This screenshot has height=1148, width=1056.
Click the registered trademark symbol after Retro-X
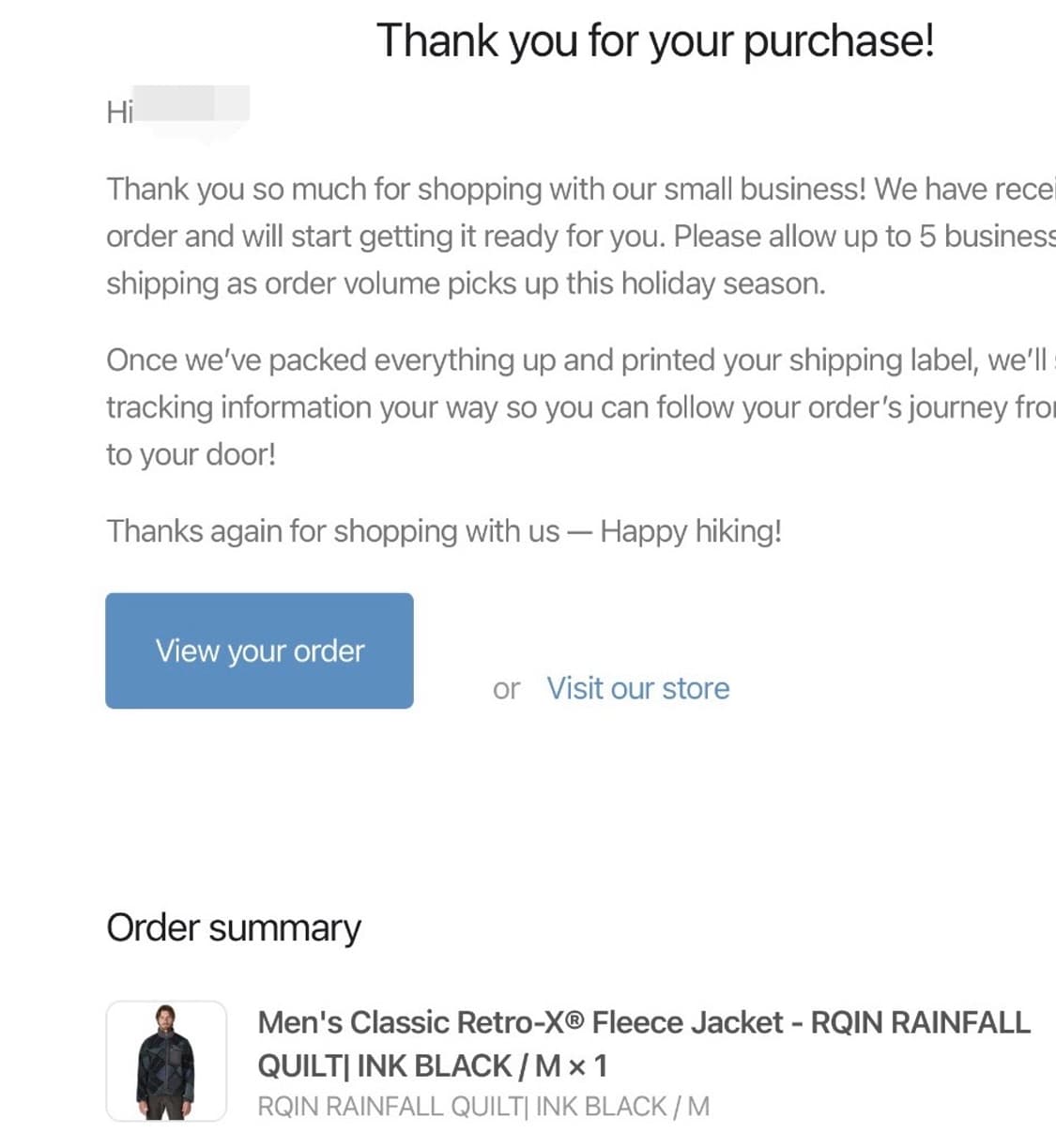click(x=574, y=1020)
